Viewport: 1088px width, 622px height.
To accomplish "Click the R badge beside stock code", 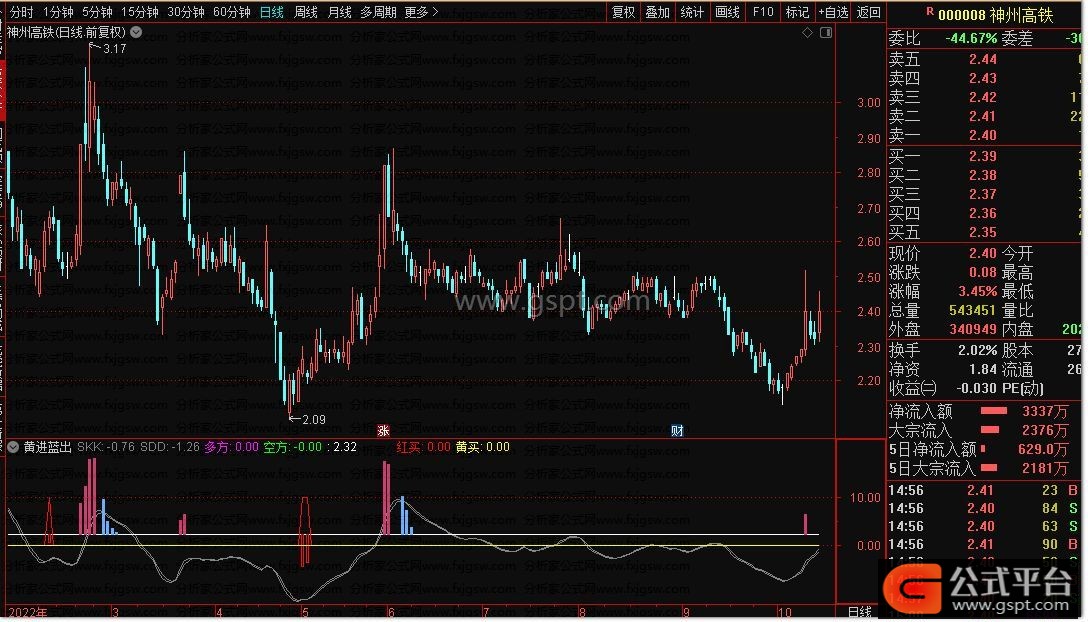I will (x=930, y=12).
